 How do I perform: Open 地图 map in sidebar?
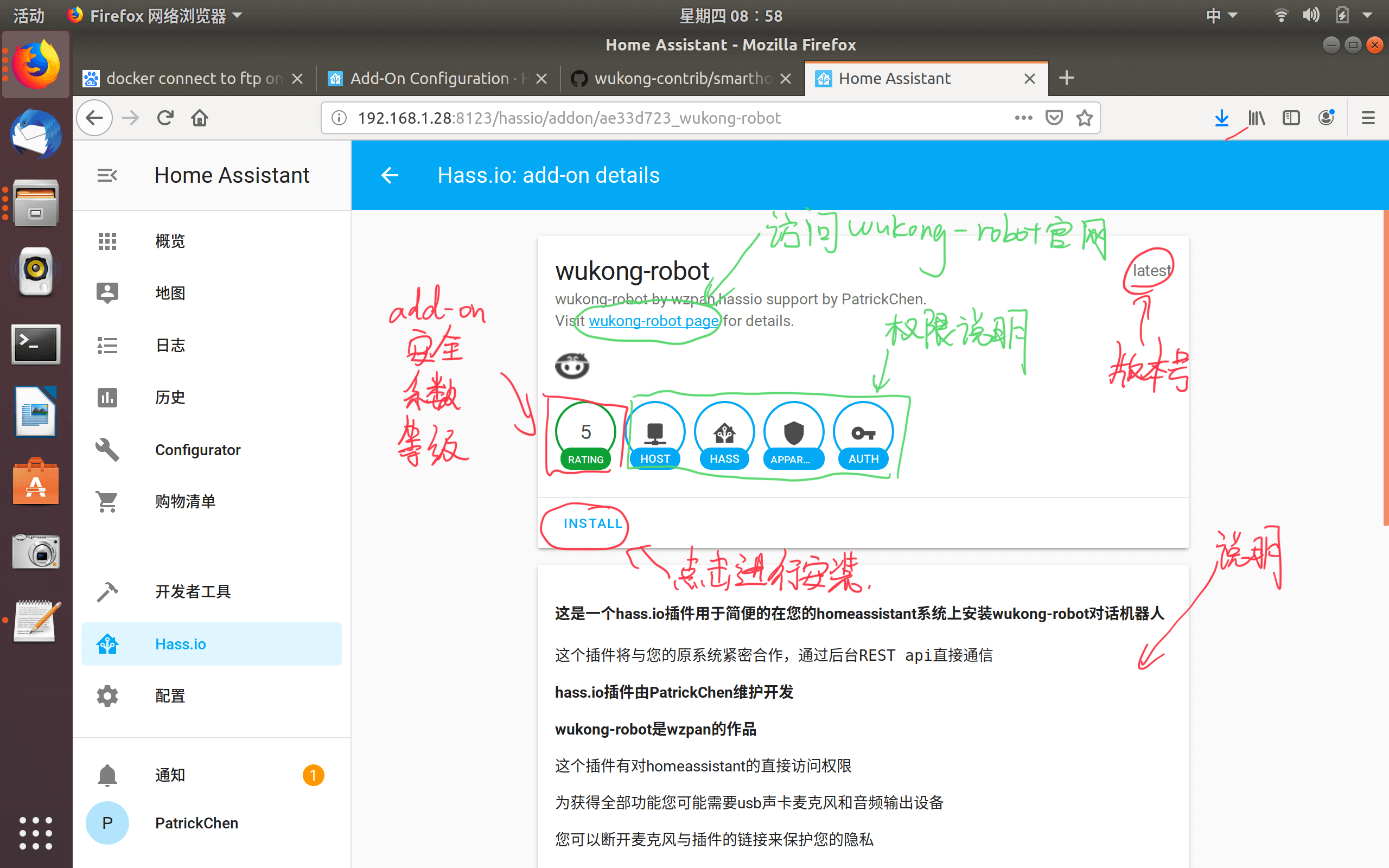point(211,293)
